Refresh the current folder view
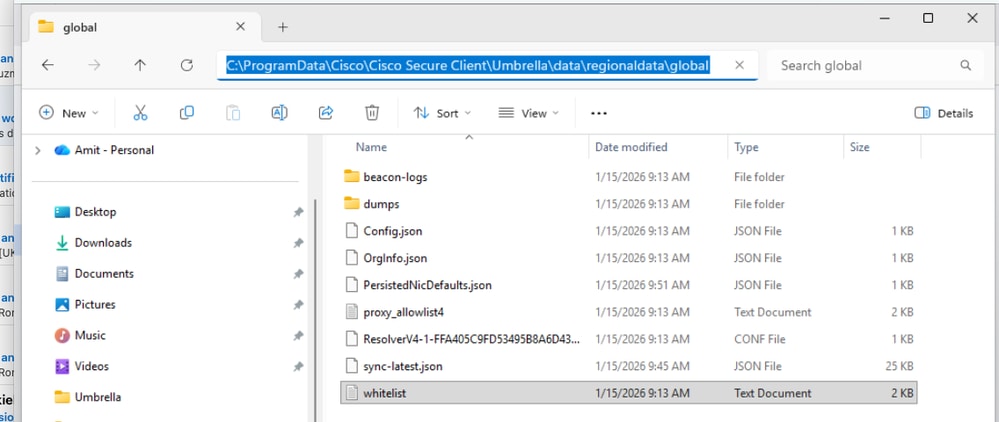999x422 pixels. 187,65
